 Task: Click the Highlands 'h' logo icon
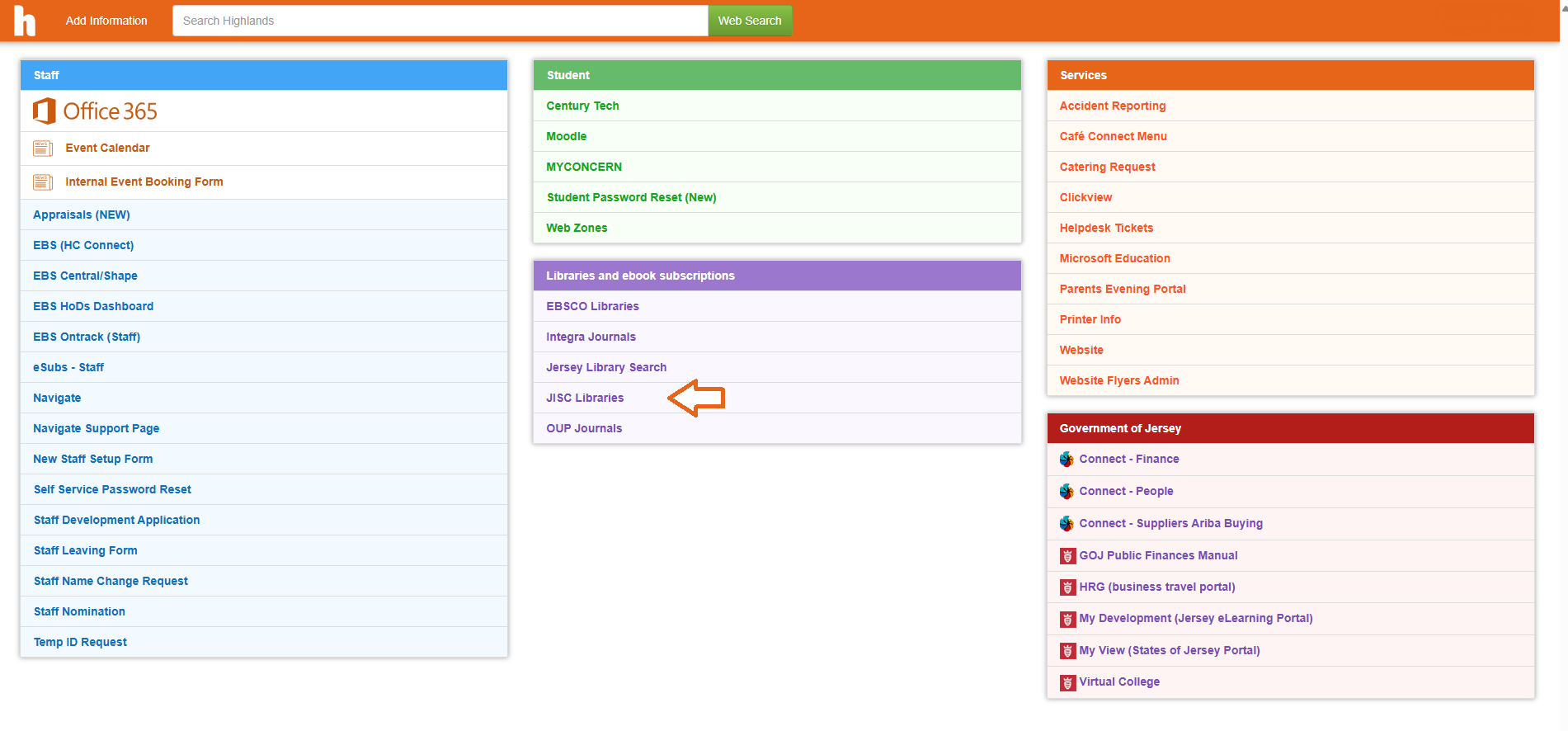pyautogui.click(x=25, y=21)
